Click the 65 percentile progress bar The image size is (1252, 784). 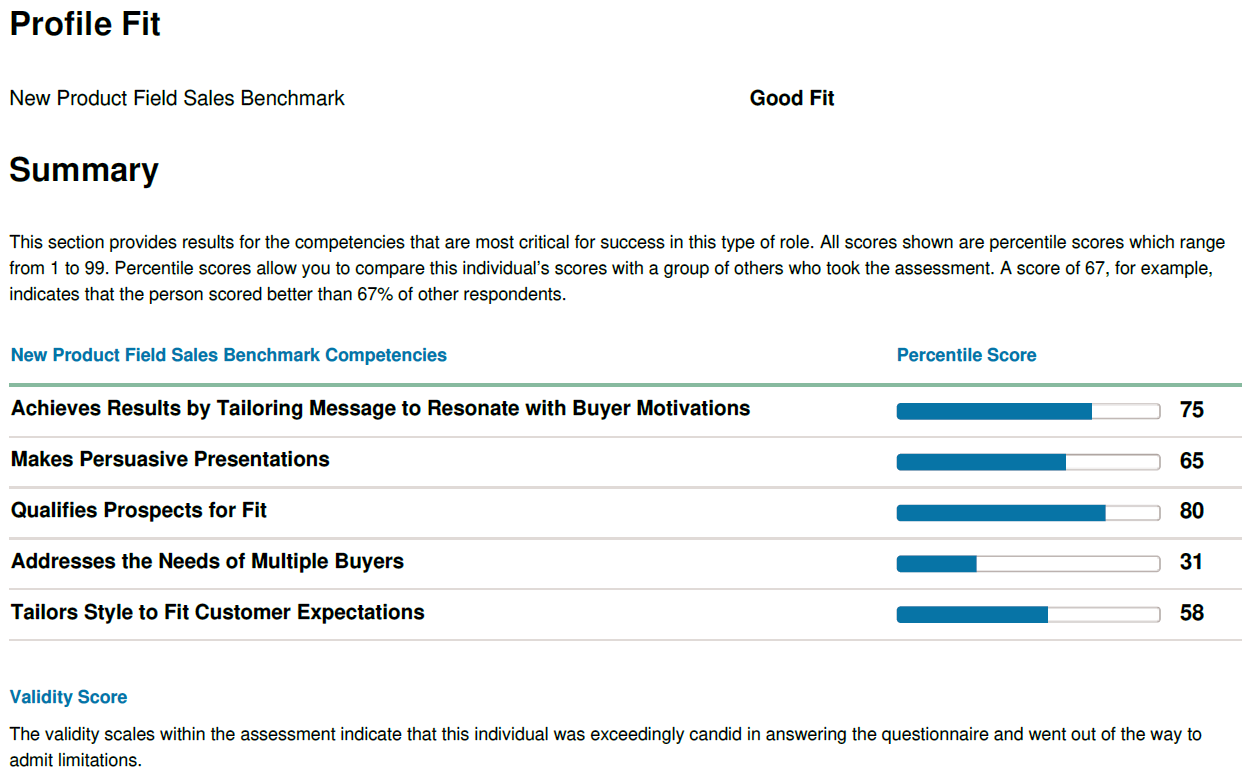pos(1028,462)
